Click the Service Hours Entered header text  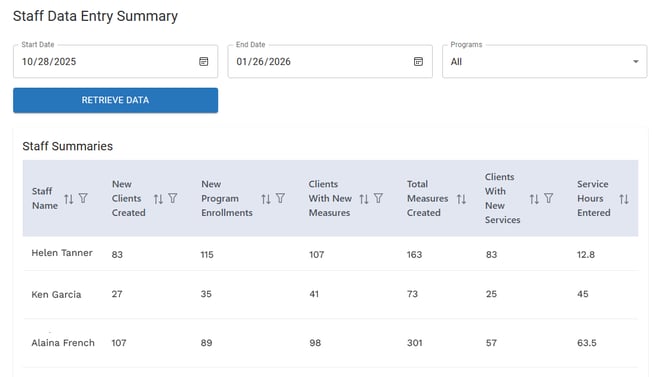tap(594, 198)
